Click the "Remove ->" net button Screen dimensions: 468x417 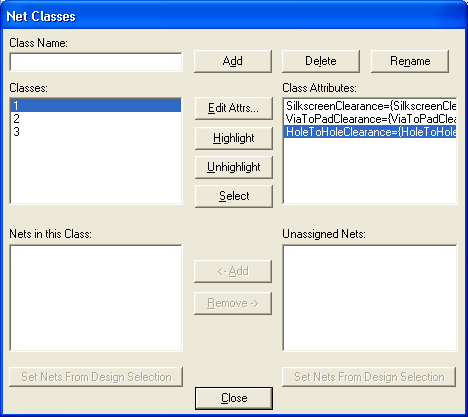[233, 303]
